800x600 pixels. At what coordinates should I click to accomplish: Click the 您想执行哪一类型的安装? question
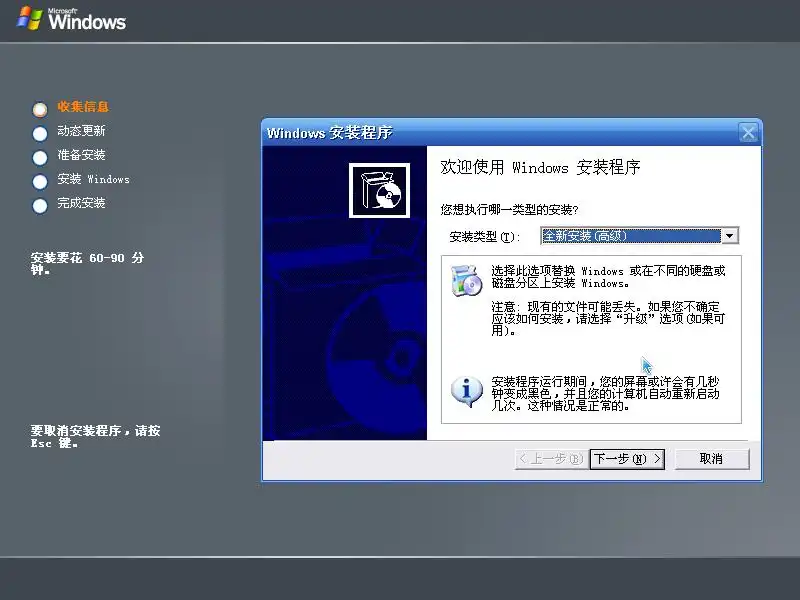(x=509, y=210)
